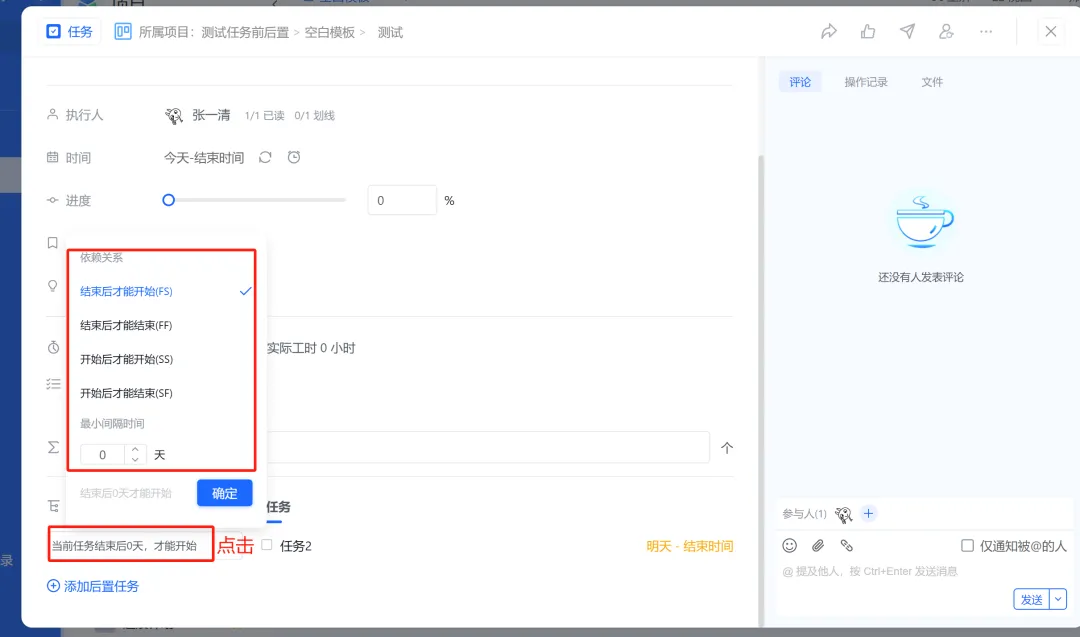Screen dimensions: 1080x637
Task: Click breadcrumb 测试任务前后置 project link
Action: [x=245, y=32]
